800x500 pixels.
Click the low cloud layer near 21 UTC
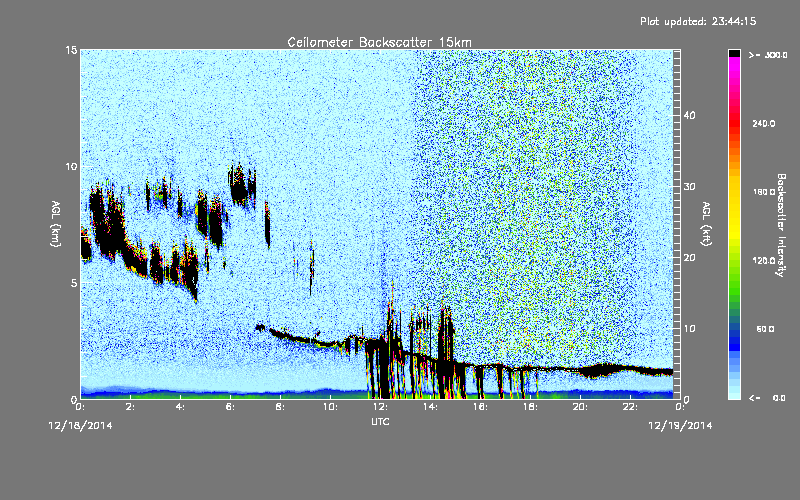point(605,370)
